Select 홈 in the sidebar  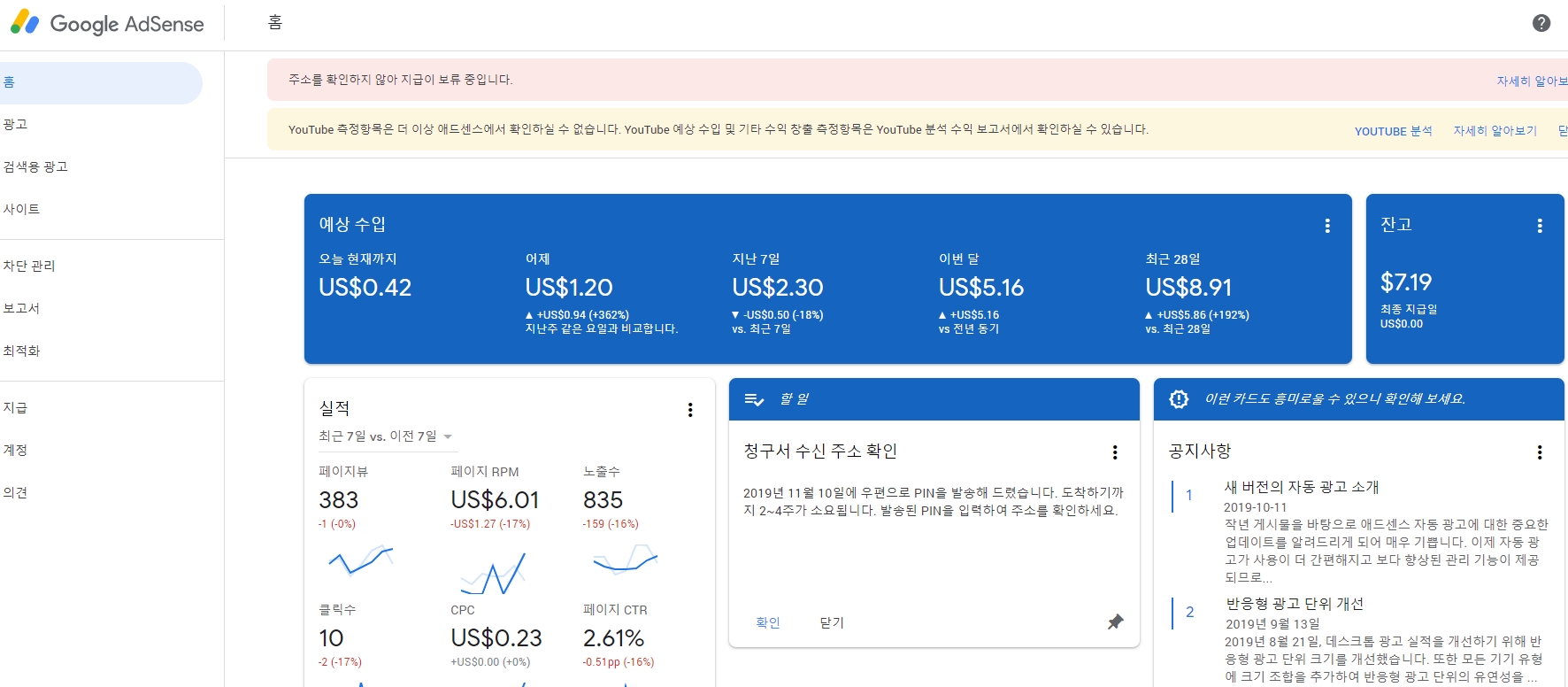tap(101, 82)
